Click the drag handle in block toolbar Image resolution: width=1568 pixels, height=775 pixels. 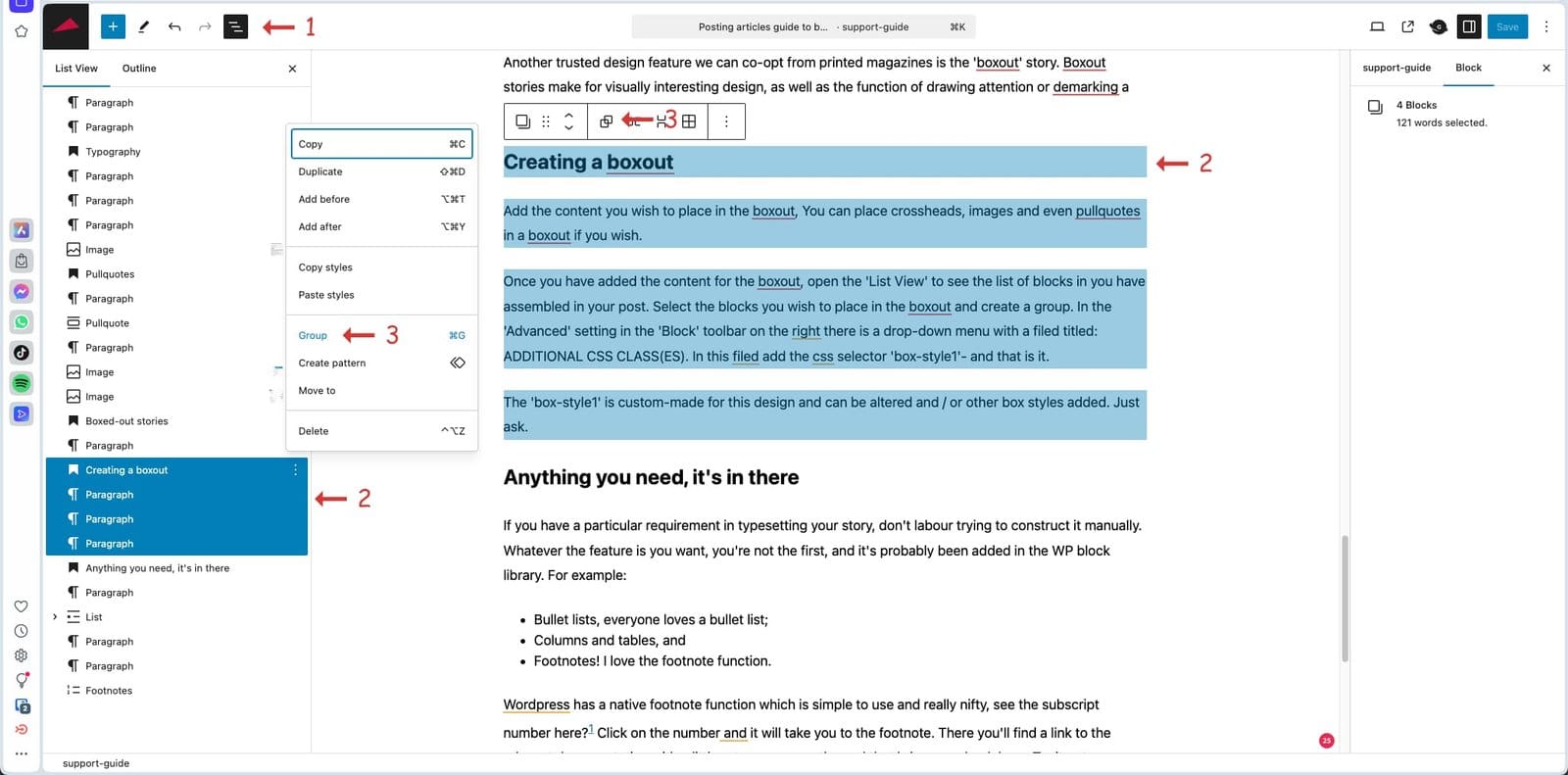(x=546, y=121)
